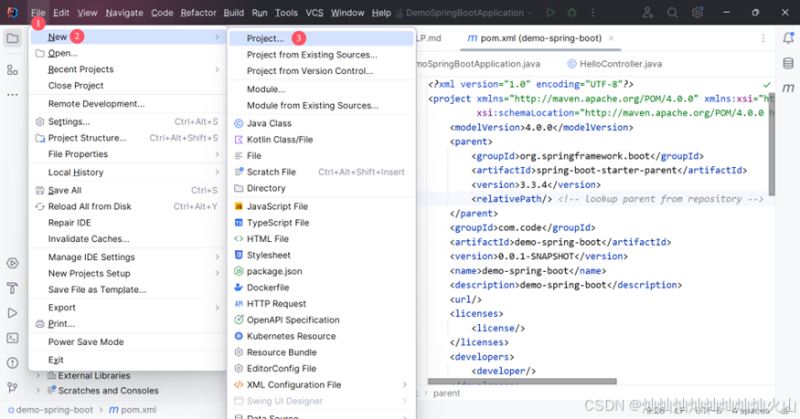This screenshot has width=800, height=419.
Task: Open the Build hammer tool window icon
Action: (x=12, y=288)
